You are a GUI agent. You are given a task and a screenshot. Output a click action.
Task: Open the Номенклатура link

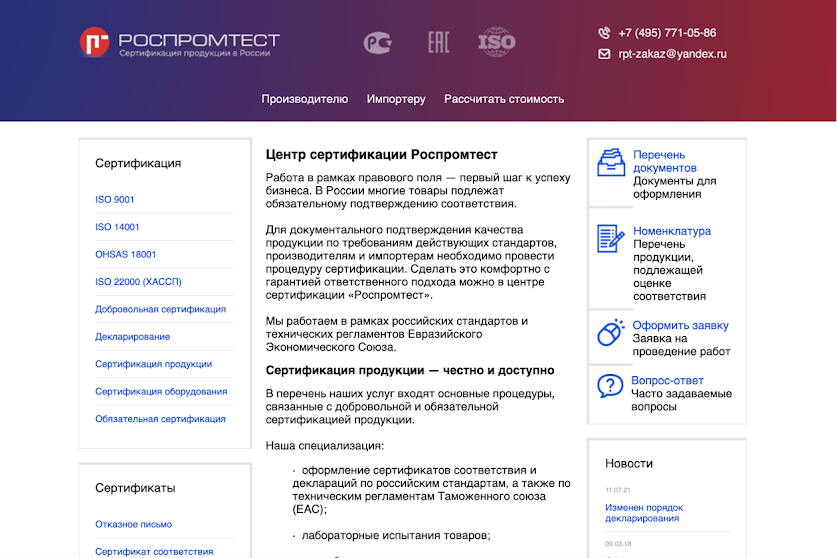tap(672, 231)
